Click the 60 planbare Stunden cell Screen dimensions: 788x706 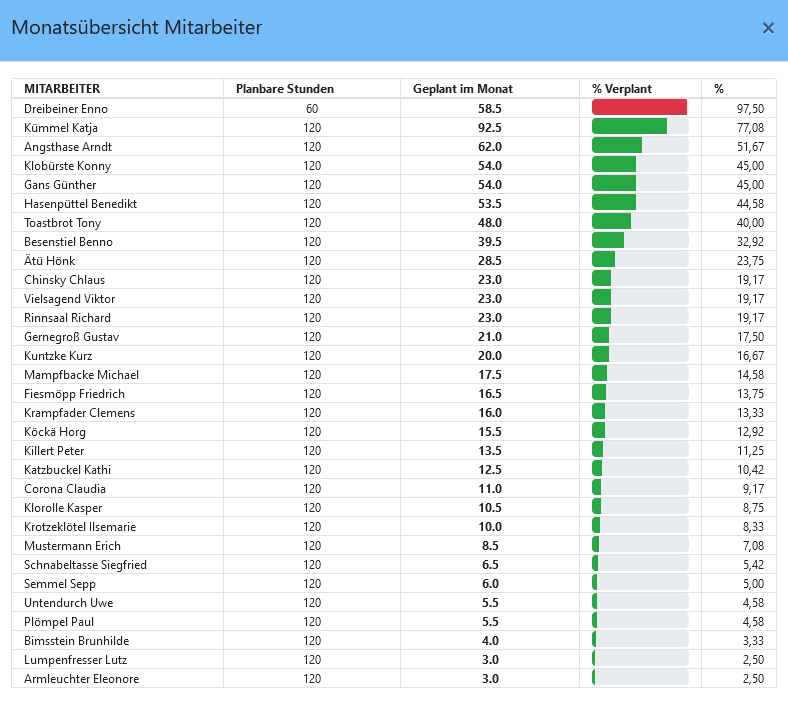click(312, 109)
